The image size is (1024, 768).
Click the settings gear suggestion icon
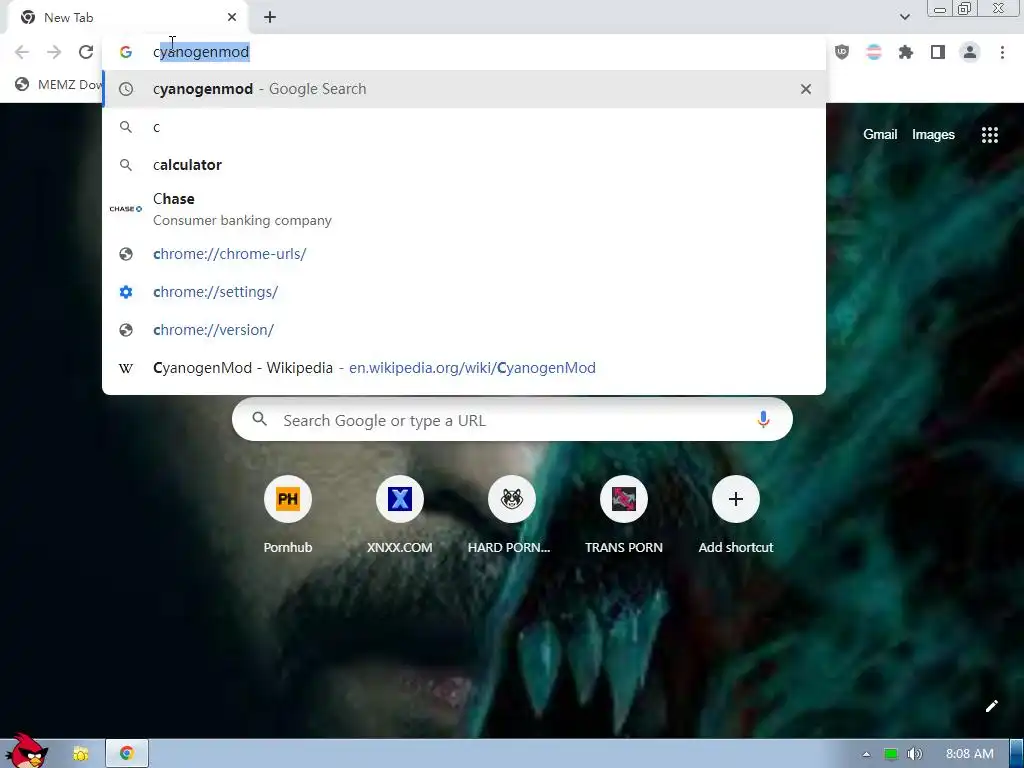(126, 292)
